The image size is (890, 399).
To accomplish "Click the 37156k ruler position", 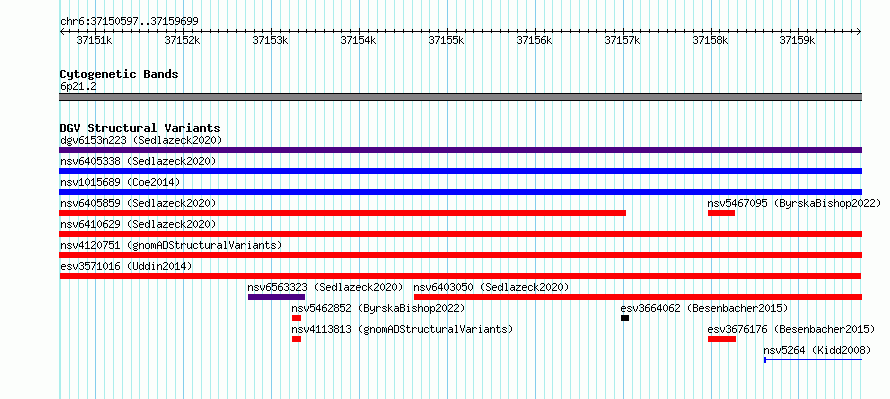I will pos(535,40).
